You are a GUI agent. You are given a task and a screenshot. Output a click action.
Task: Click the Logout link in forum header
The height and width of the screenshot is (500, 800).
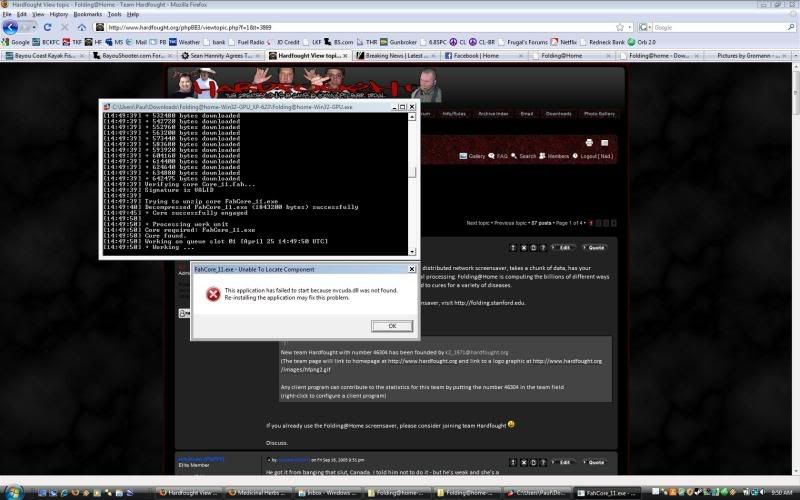coord(593,156)
